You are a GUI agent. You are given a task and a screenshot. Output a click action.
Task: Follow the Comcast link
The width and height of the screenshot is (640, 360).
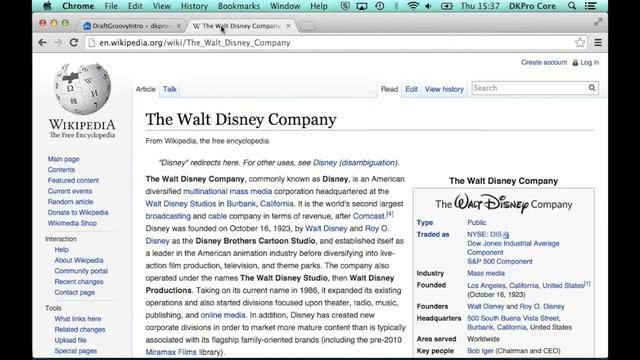(369, 216)
